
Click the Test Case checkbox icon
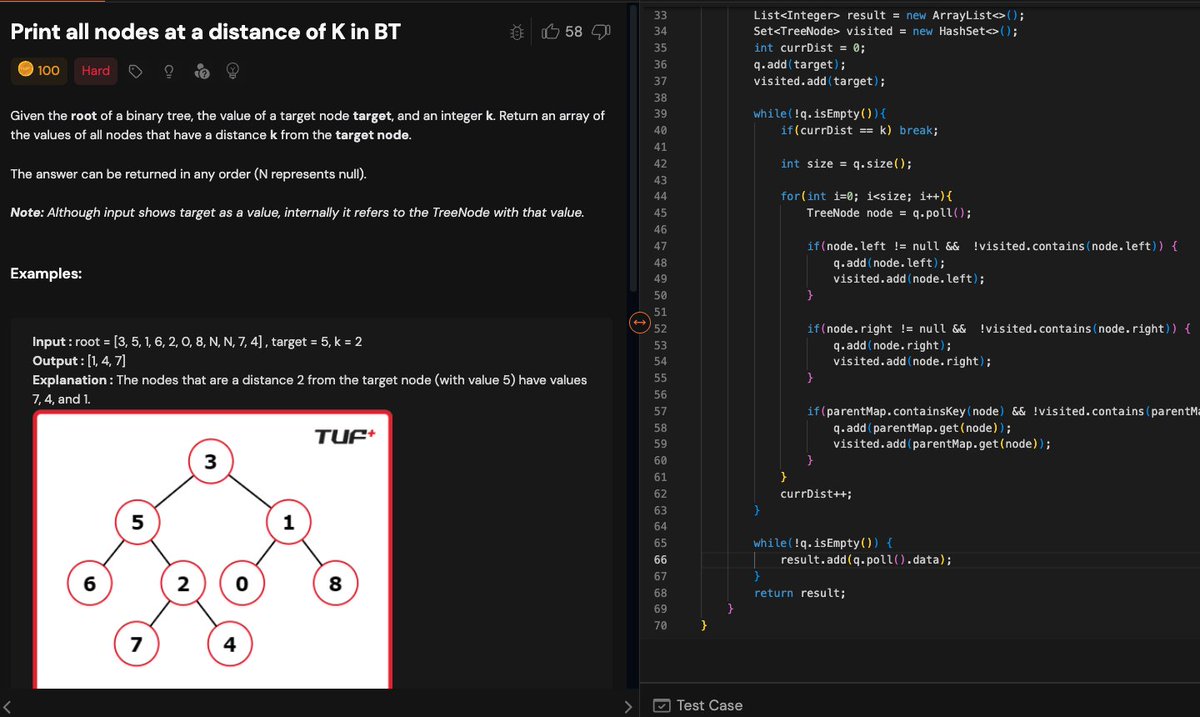(x=662, y=705)
